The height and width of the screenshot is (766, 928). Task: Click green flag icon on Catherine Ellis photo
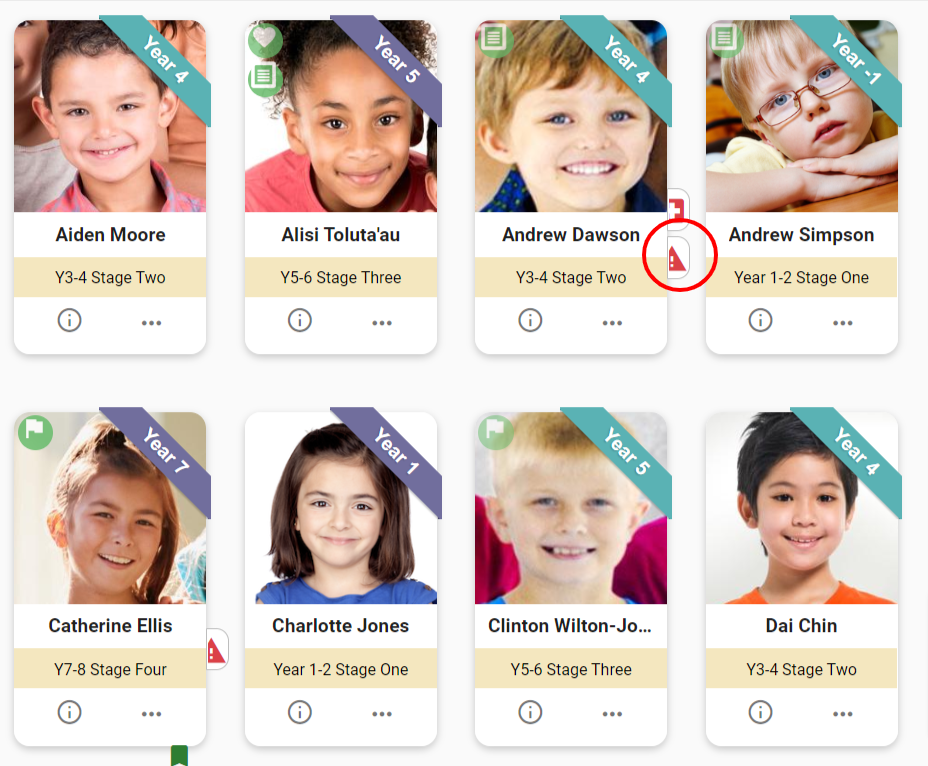pos(35,430)
